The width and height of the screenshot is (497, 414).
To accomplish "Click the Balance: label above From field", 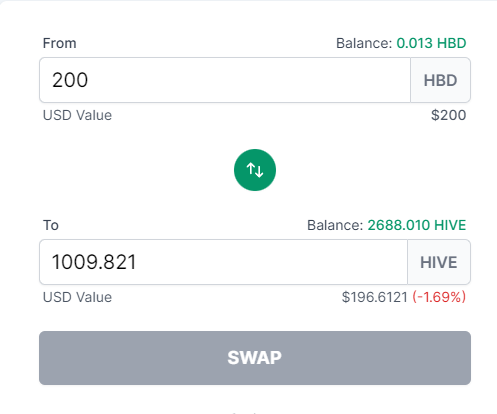I will click(x=364, y=43).
